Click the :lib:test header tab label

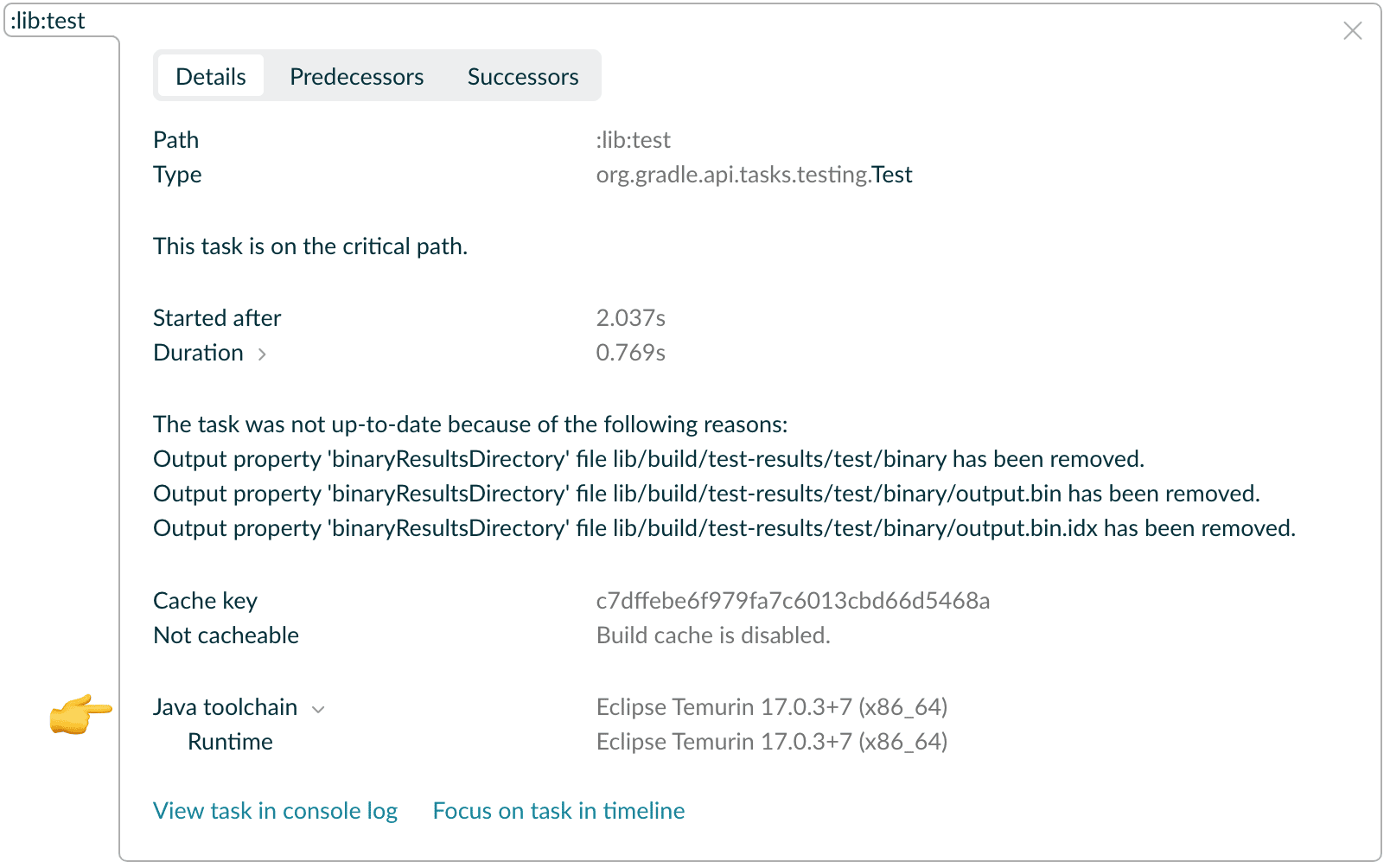pyautogui.click(x=48, y=21)
